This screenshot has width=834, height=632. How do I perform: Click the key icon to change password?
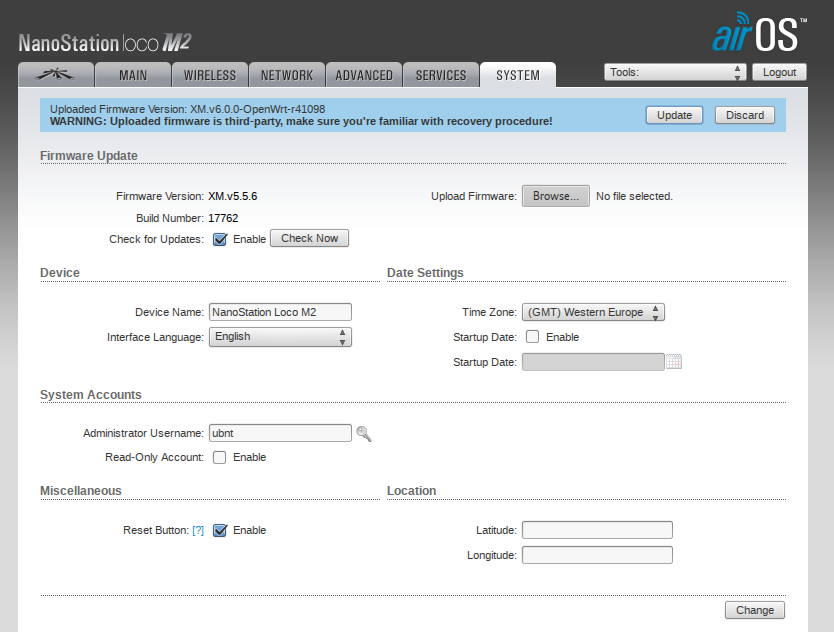364,434
